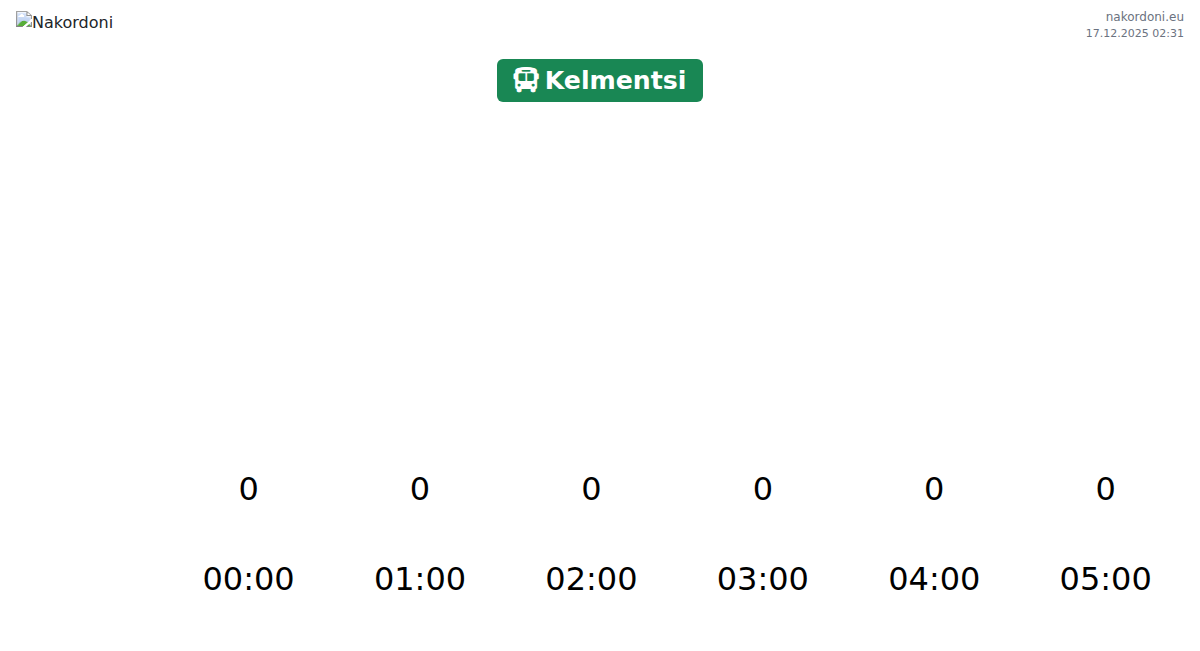Select the 00:00 hour label
The image size is (1200, 651).
[248, 579]
